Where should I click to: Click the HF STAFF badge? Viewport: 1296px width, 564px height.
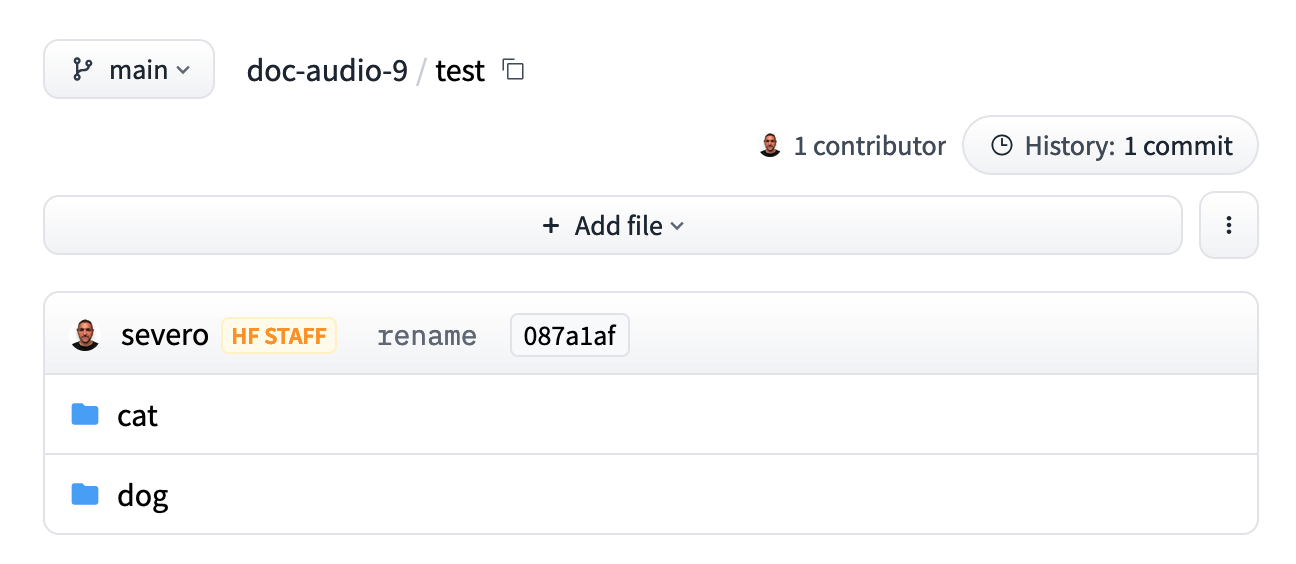point(279,336)
